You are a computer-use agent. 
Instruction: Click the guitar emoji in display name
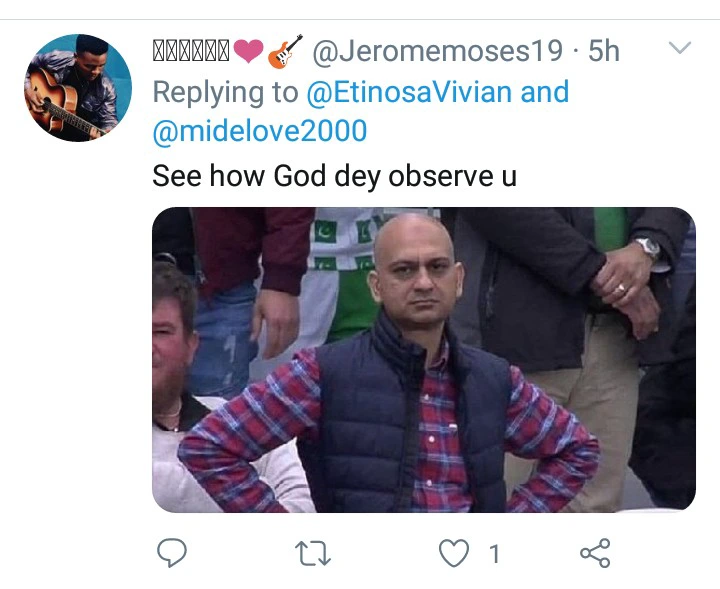pos(285,50)
